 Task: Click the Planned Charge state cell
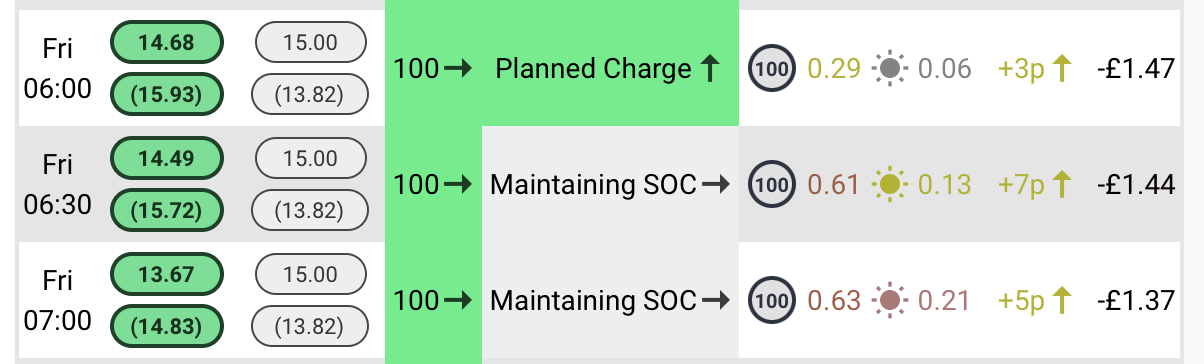610,68
